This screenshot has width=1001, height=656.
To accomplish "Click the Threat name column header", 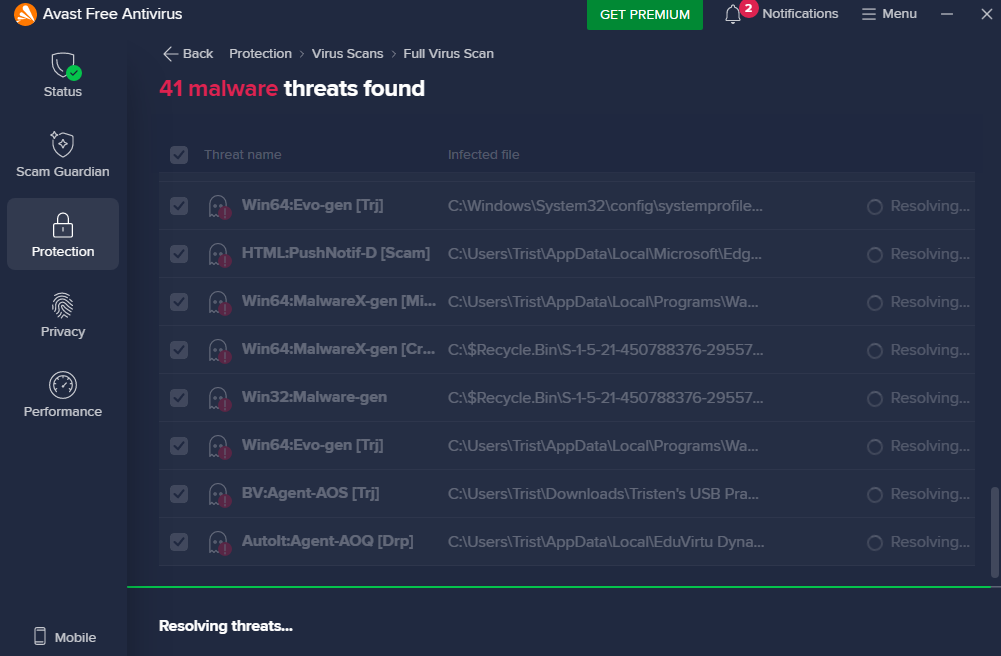I will pyautogui.click(x=243, y=155).
